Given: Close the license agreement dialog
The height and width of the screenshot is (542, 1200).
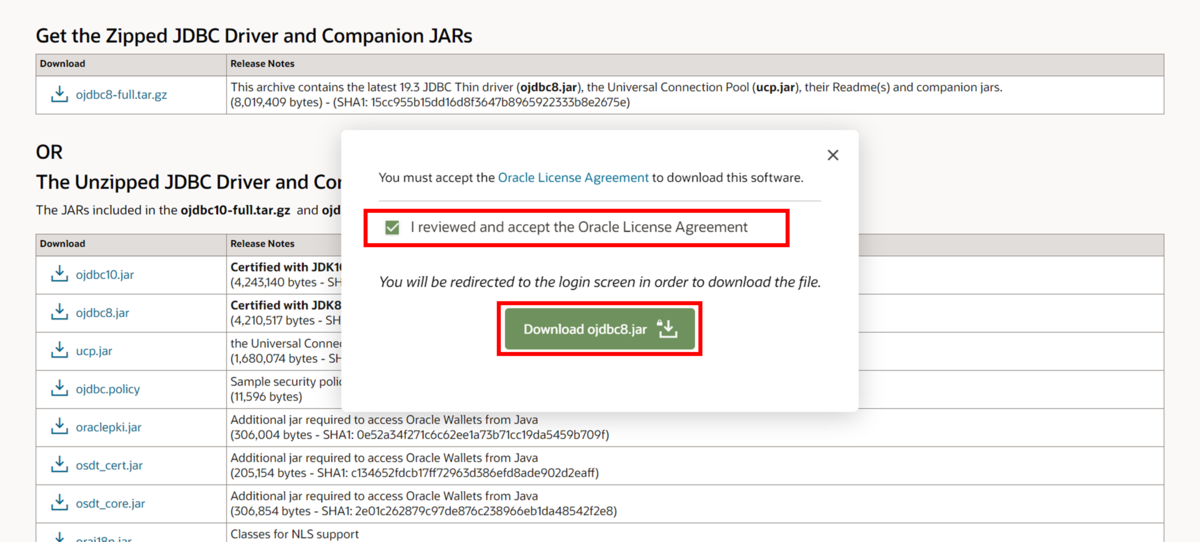Looking at the screenshot, I should coord(833,155).
